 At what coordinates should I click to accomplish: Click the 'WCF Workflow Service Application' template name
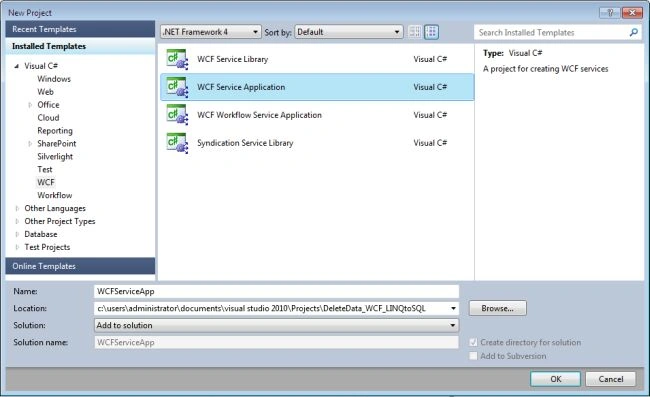click(x=259, y=115)
